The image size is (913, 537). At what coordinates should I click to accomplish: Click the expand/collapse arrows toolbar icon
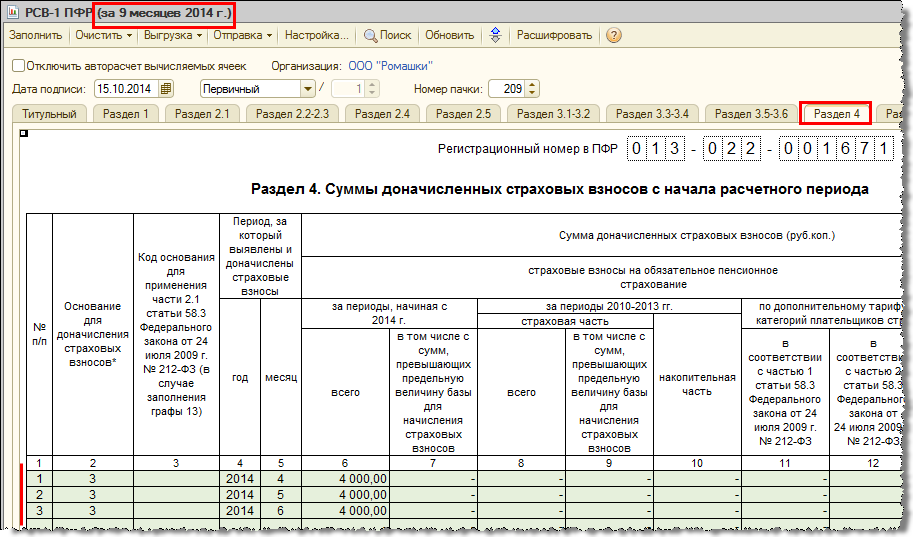click(x=495, y=35)
